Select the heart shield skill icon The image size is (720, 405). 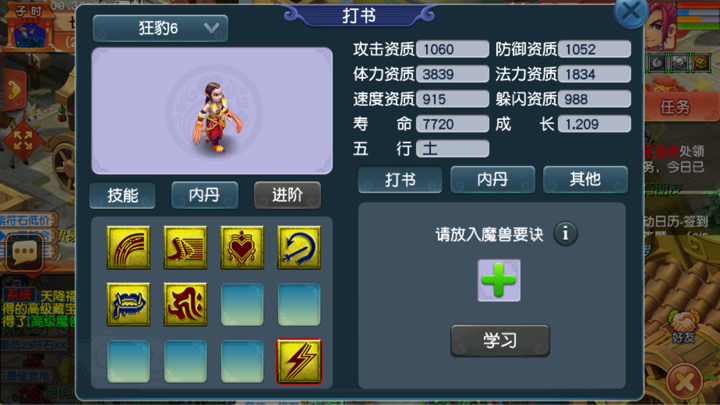pos(242,248)
